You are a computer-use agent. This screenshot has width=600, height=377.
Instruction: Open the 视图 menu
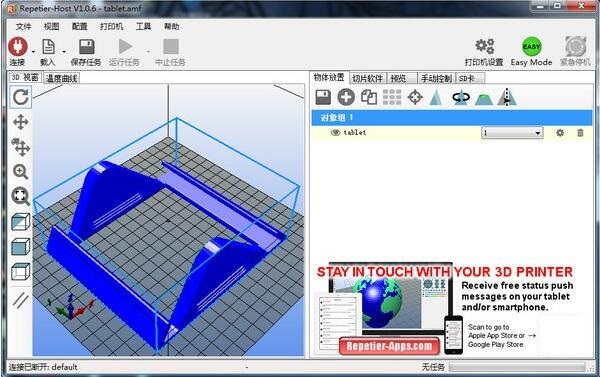point(51,26)
